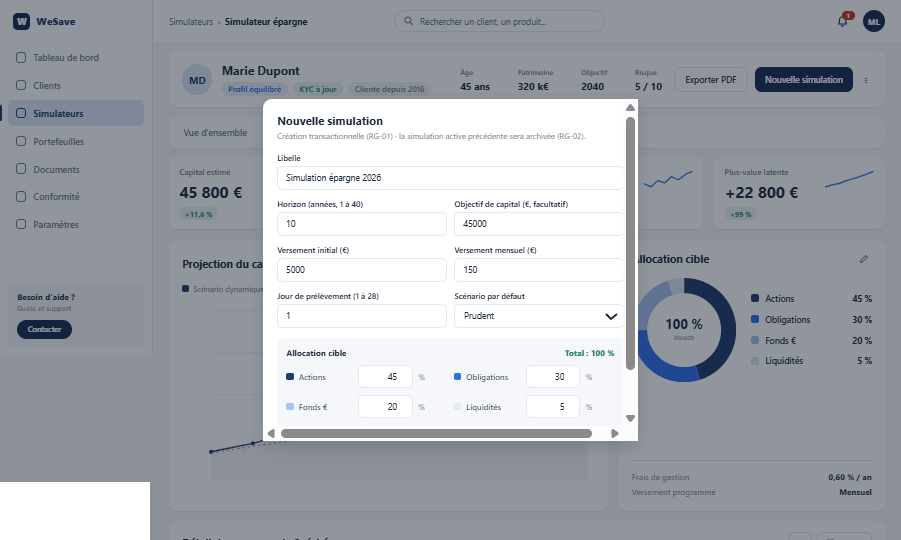Image resolution: width=901 pixels, height=540 pixels.
Task: Click the Prudent dropdown chevron
Action: [x=611, y=317]
